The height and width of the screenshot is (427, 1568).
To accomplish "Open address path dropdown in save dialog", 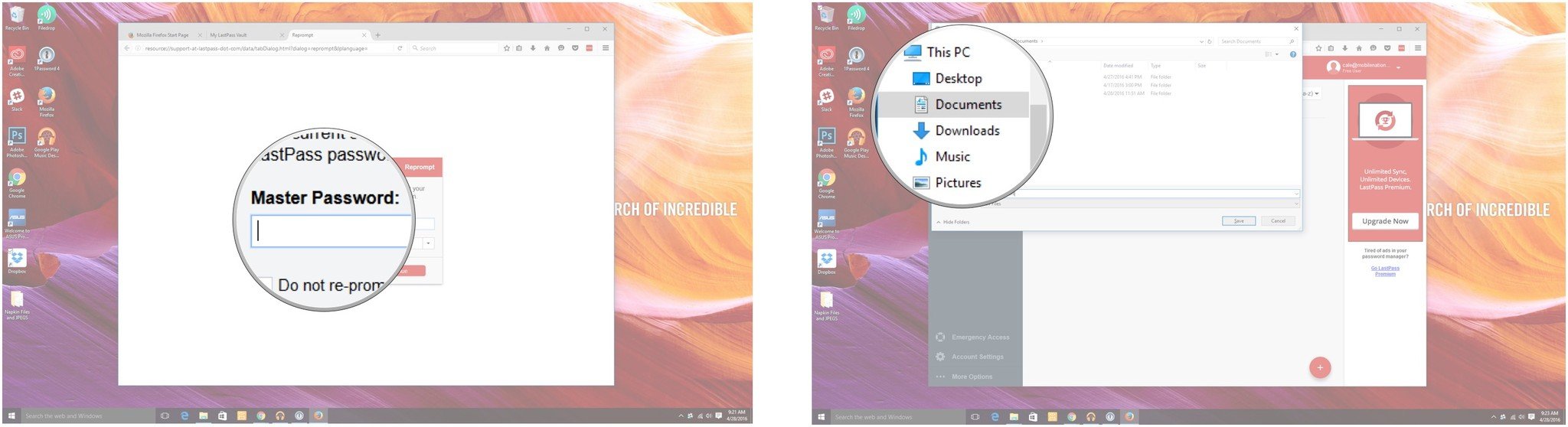I will click(x=1201, y=41).
